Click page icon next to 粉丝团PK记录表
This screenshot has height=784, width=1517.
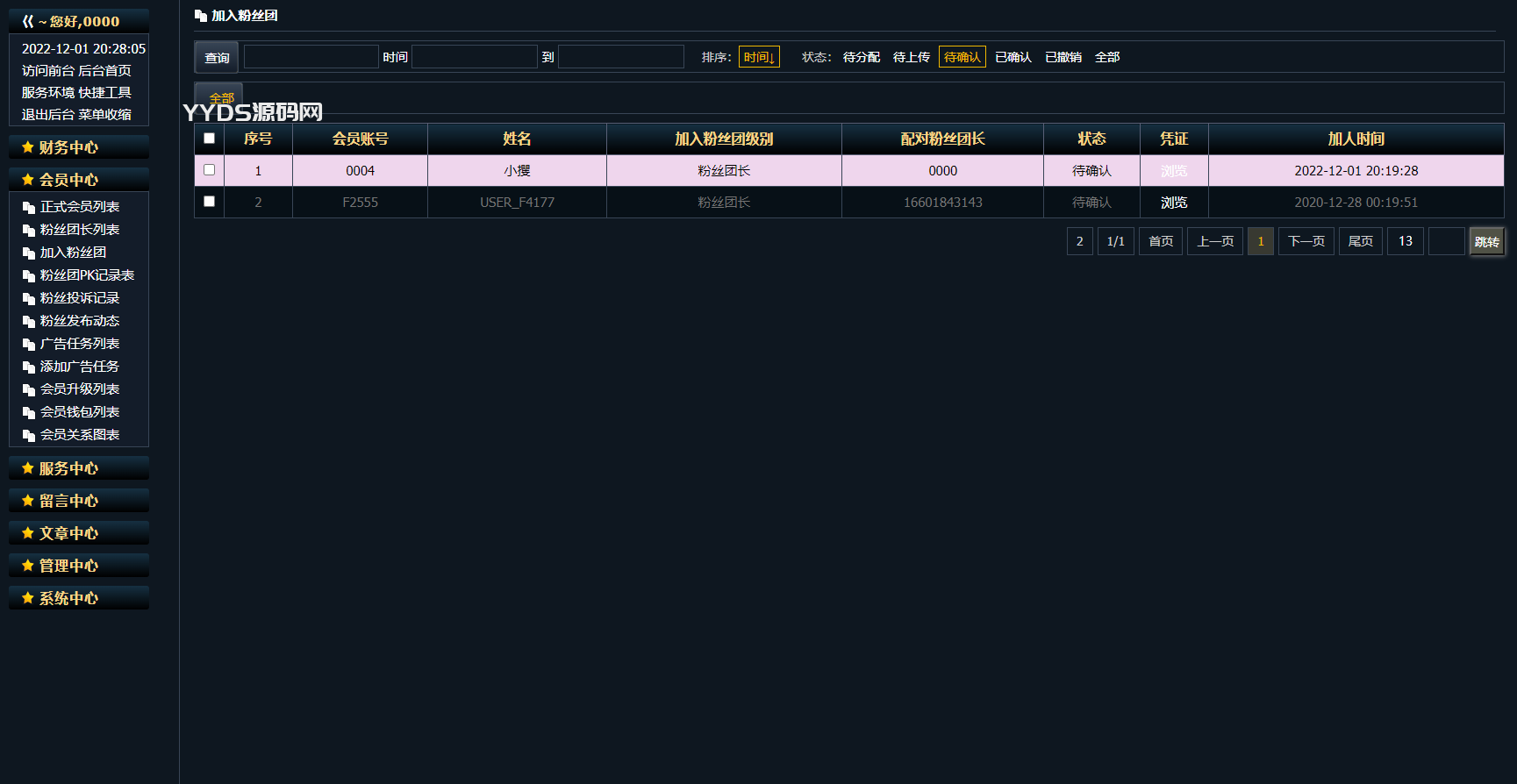pos(29,276)
